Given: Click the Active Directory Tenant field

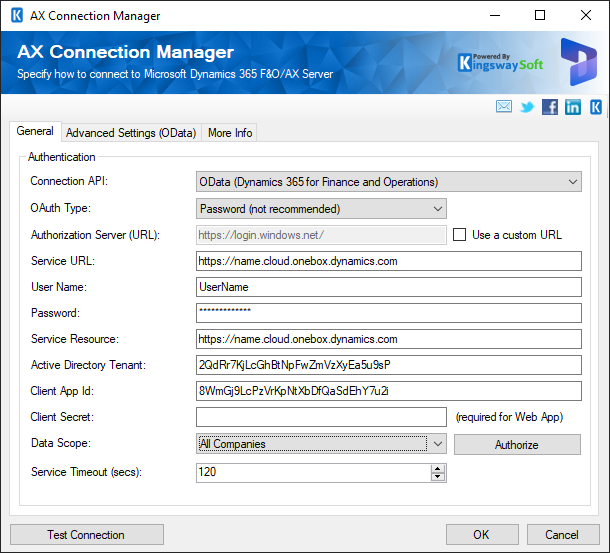Looking at the screenshot, I should tap(389, 365).
